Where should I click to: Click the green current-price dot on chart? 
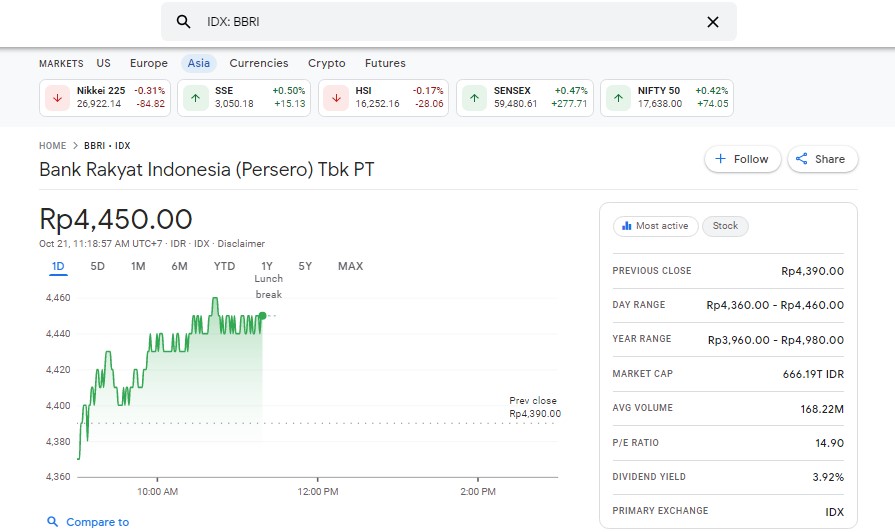(263, 316)
